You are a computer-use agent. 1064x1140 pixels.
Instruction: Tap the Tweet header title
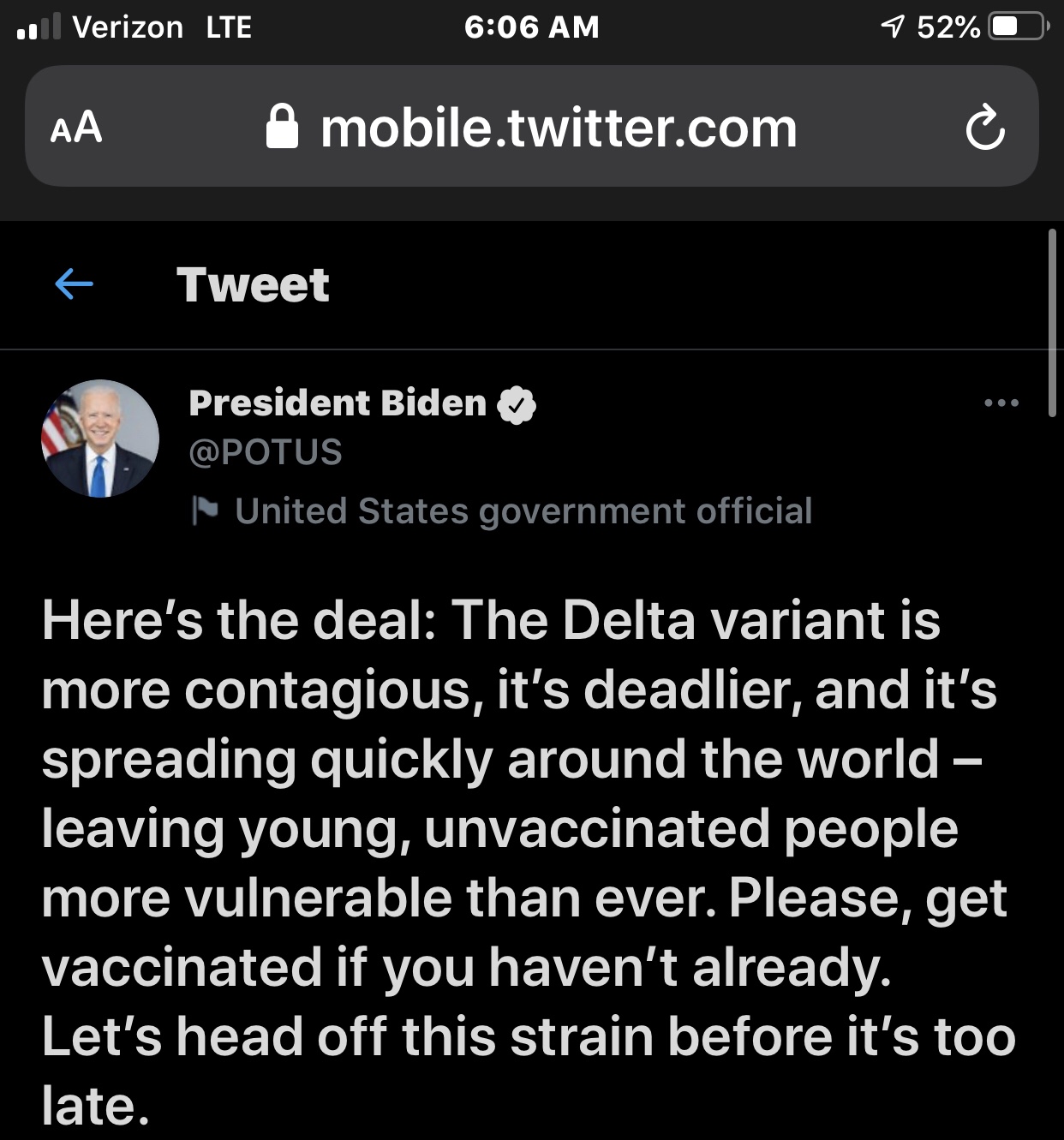pyautogui.click(x=253, y=284)
